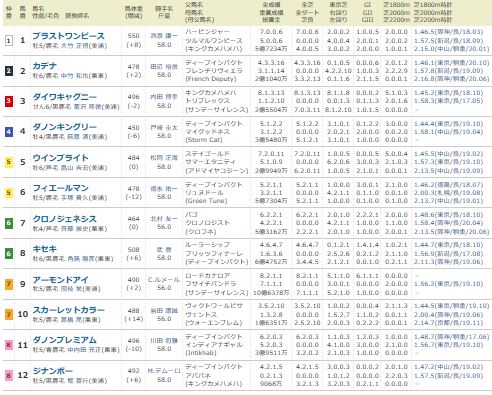Open the ブラストワンピース horse link
The height and width of the screenshot is (395, 492).
pyautogui.click(x=68, y=36)
